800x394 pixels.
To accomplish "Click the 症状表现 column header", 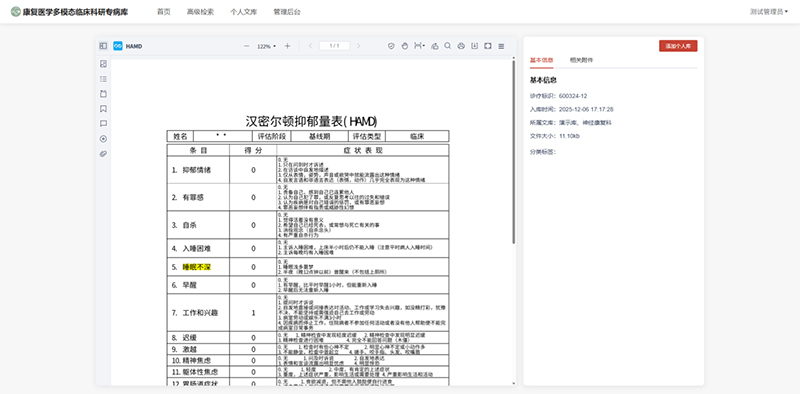I will 363,151.
